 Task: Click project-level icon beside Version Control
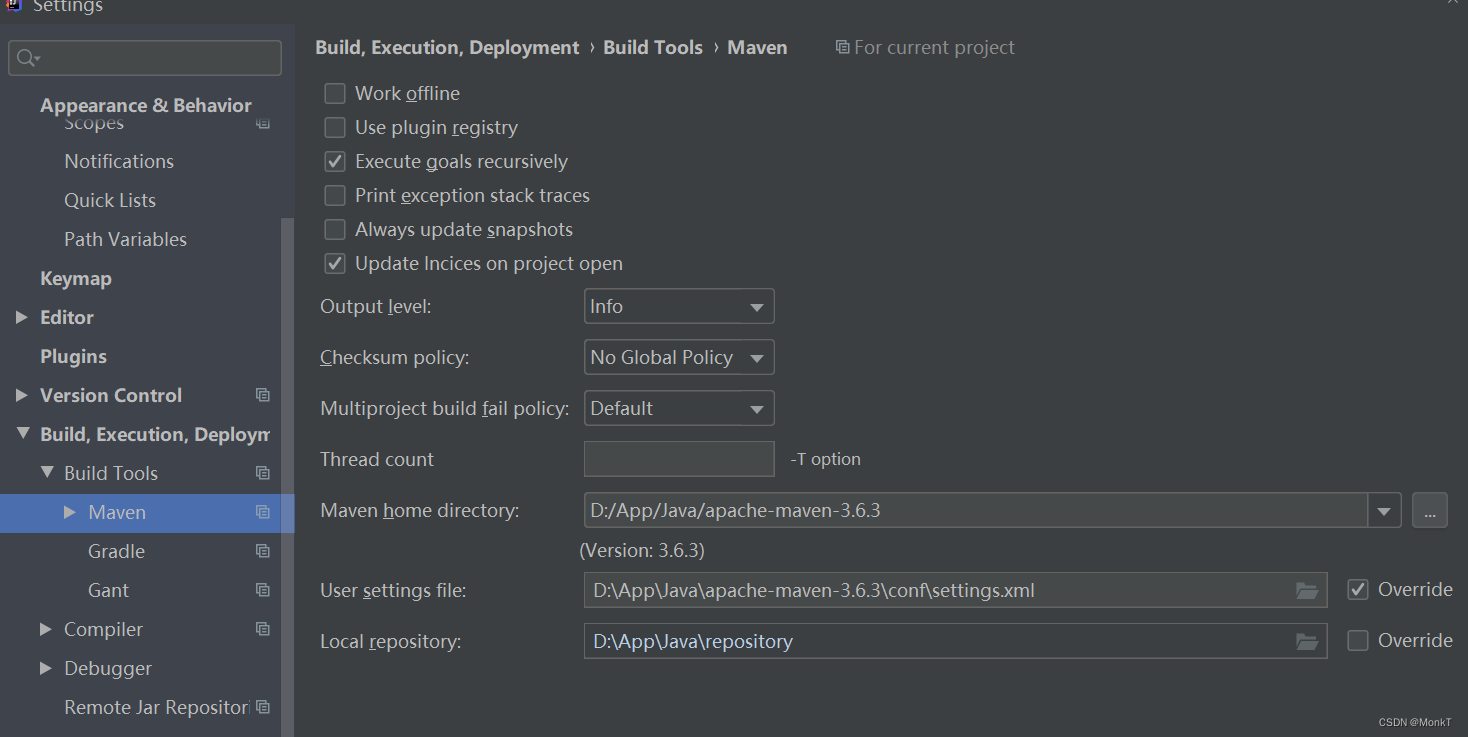pyautogui.click(x=263, y=395)
